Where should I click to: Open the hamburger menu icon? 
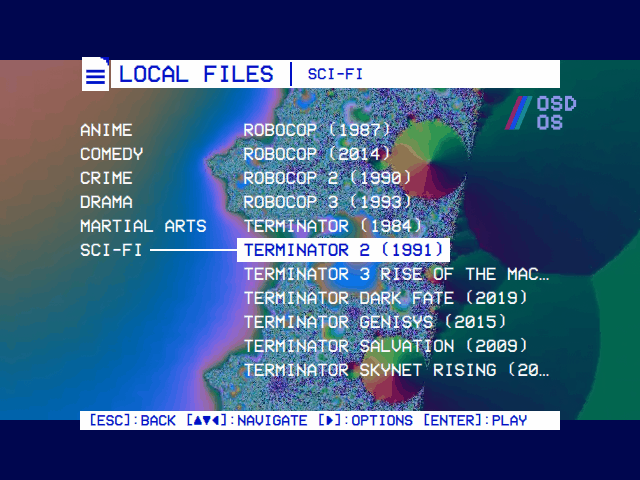tap(96, 75)
